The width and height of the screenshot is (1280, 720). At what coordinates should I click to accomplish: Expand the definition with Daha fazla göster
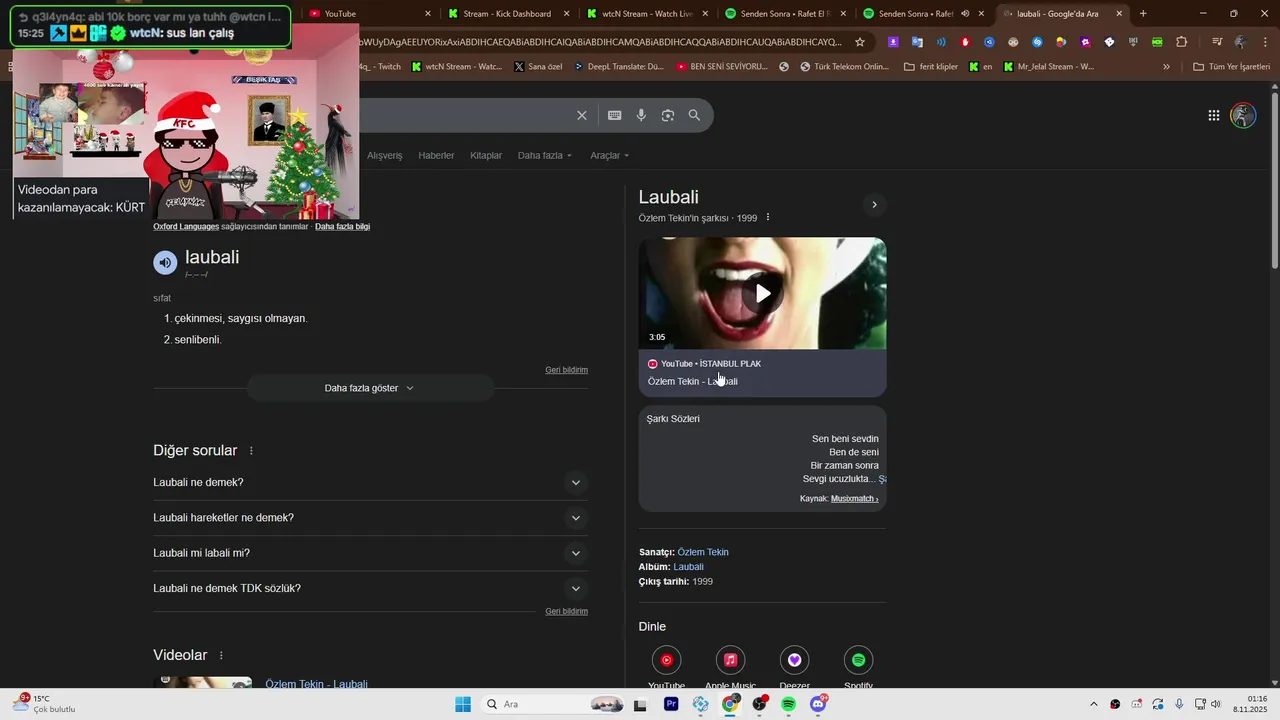369,388
